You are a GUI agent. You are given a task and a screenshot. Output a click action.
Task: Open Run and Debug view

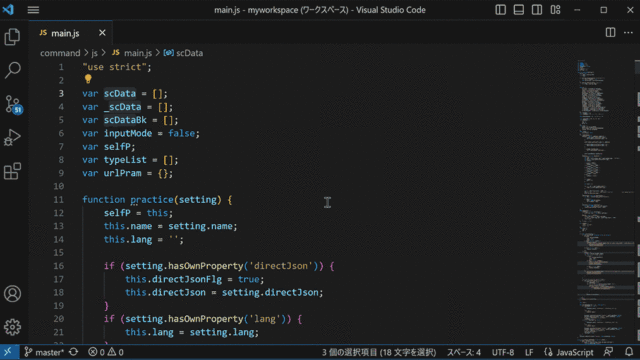(x=12, y=138)
